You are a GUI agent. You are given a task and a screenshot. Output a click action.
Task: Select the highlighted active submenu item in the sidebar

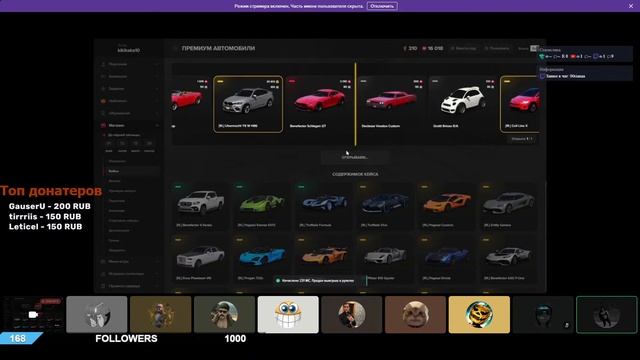[x=131, y=171]
